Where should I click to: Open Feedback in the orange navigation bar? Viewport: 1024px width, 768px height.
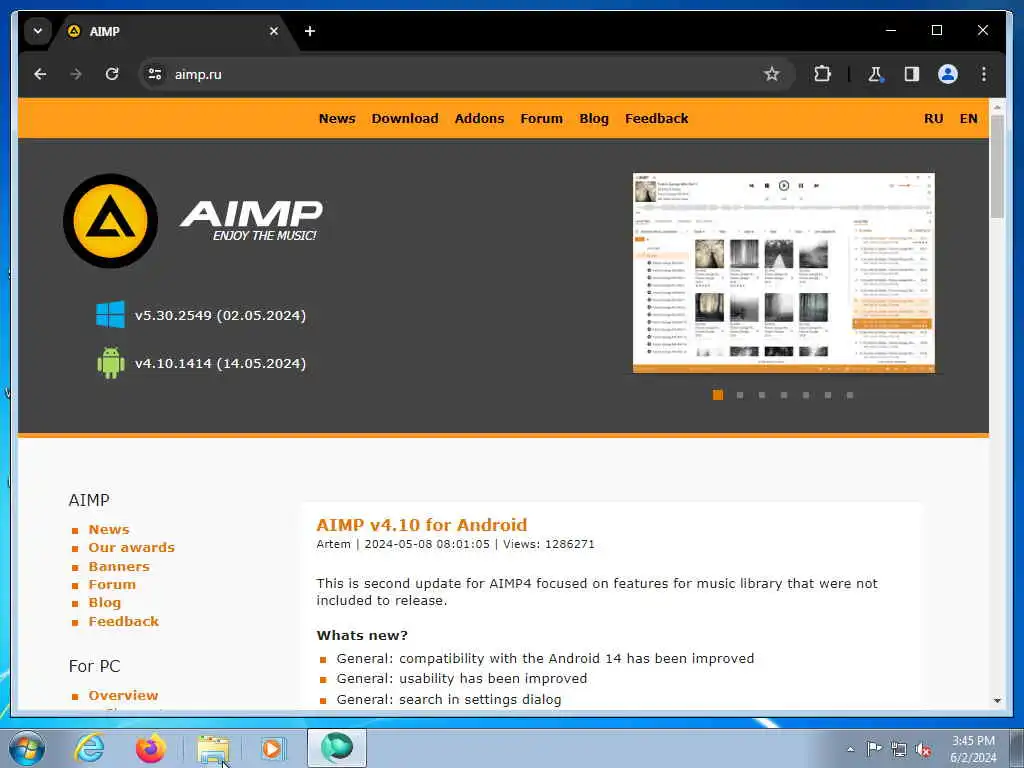[656, 119]
